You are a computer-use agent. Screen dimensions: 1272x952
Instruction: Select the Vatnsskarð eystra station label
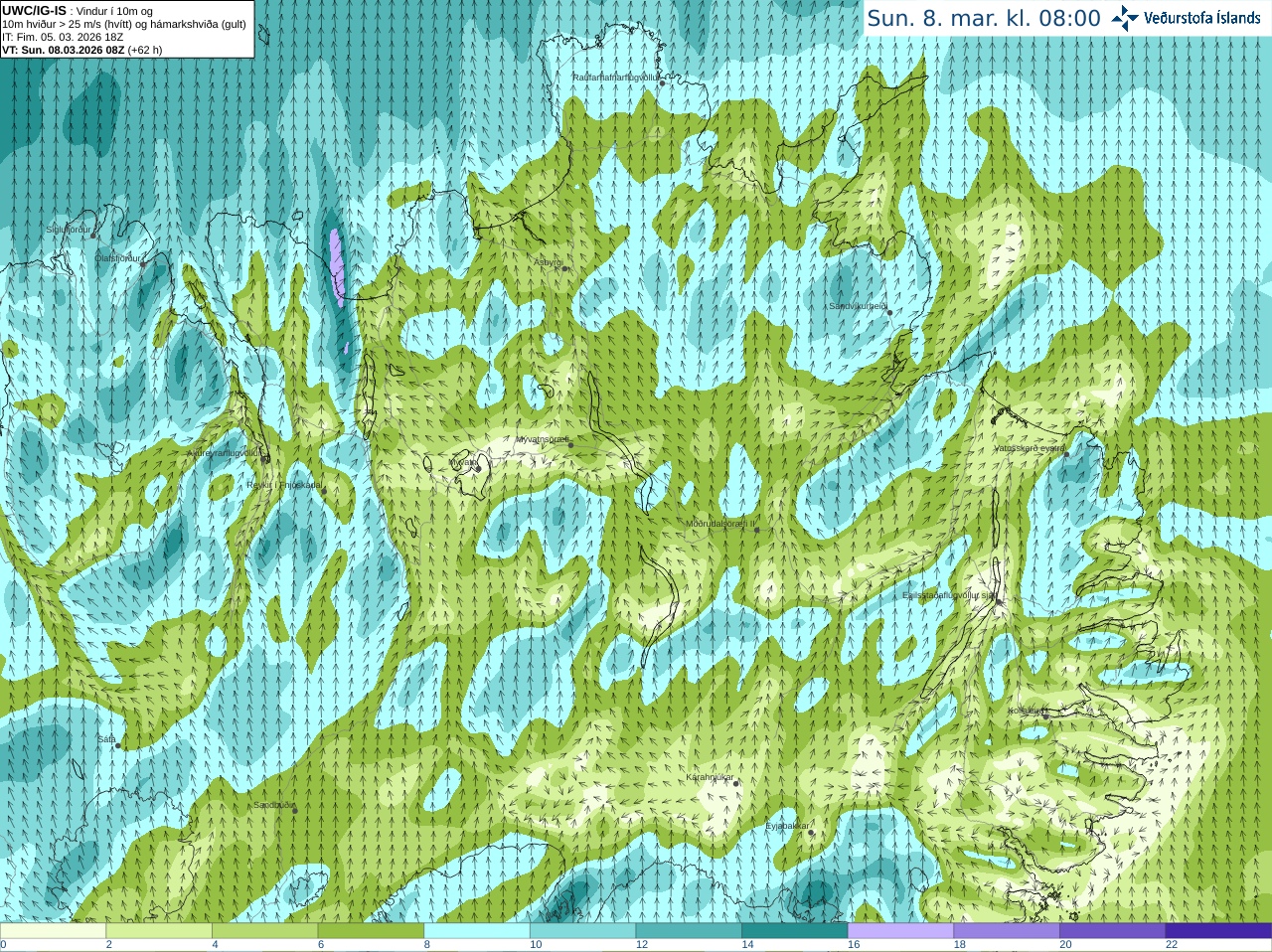(x=1030, y=448)
